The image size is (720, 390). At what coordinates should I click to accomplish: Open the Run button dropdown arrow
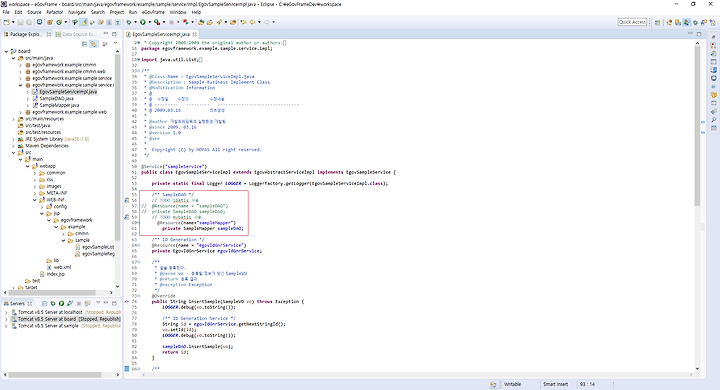point(149,22)
